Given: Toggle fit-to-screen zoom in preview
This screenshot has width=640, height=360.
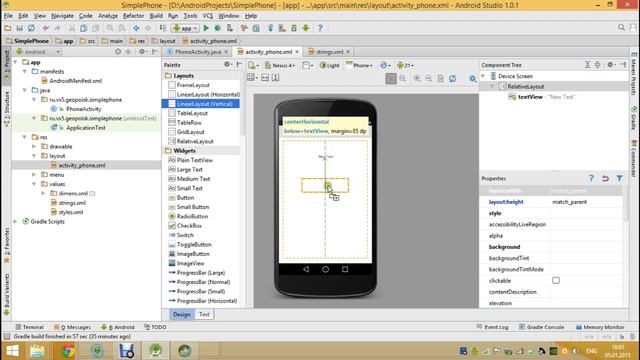Looking at the screenshot, I should pyautogui.click(x=391, y=78).
